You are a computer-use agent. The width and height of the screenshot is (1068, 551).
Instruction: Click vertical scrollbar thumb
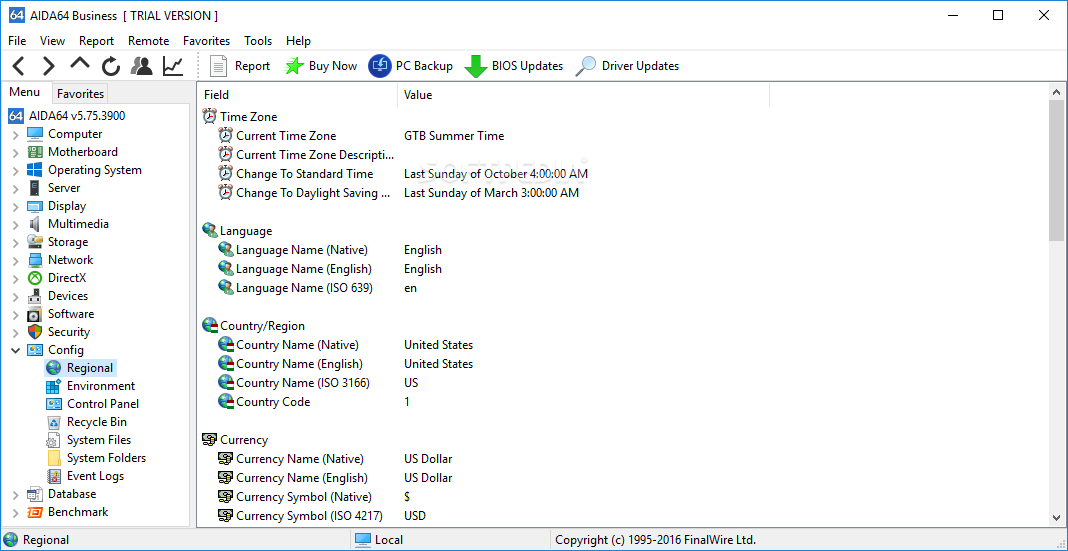1056,170
